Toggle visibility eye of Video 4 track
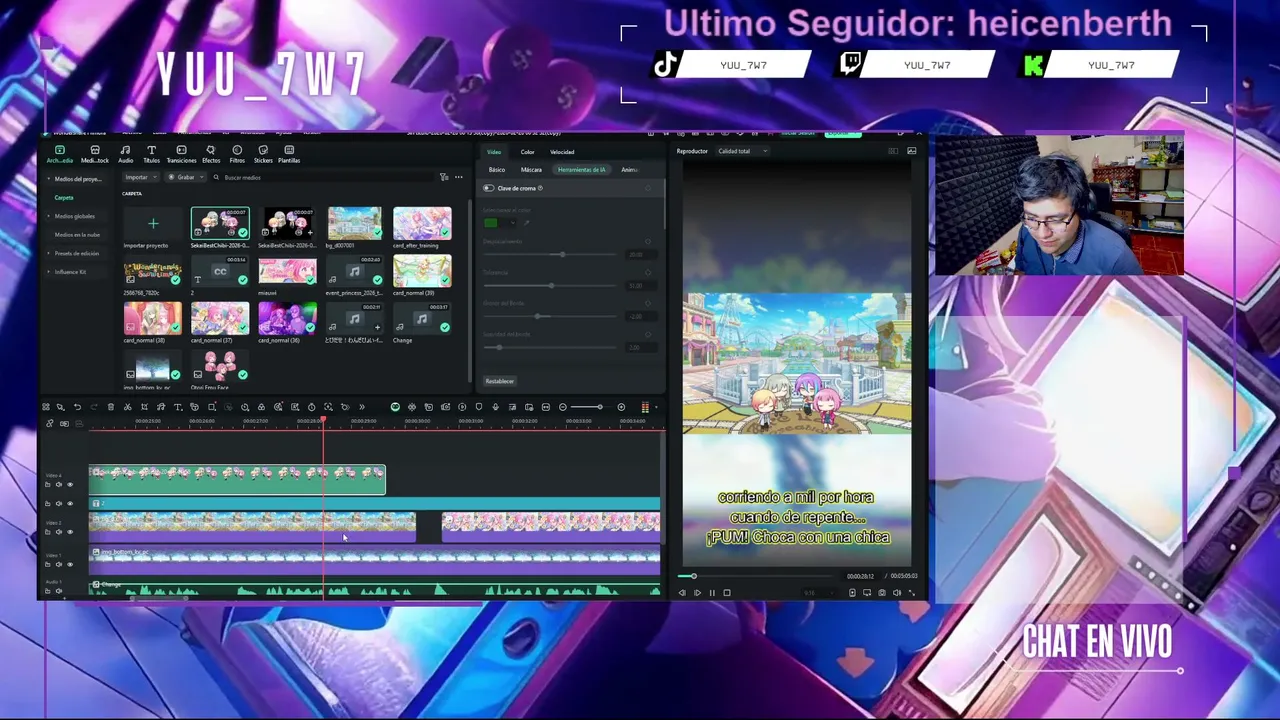This screenshot has width=1280, height=720. 70,485
